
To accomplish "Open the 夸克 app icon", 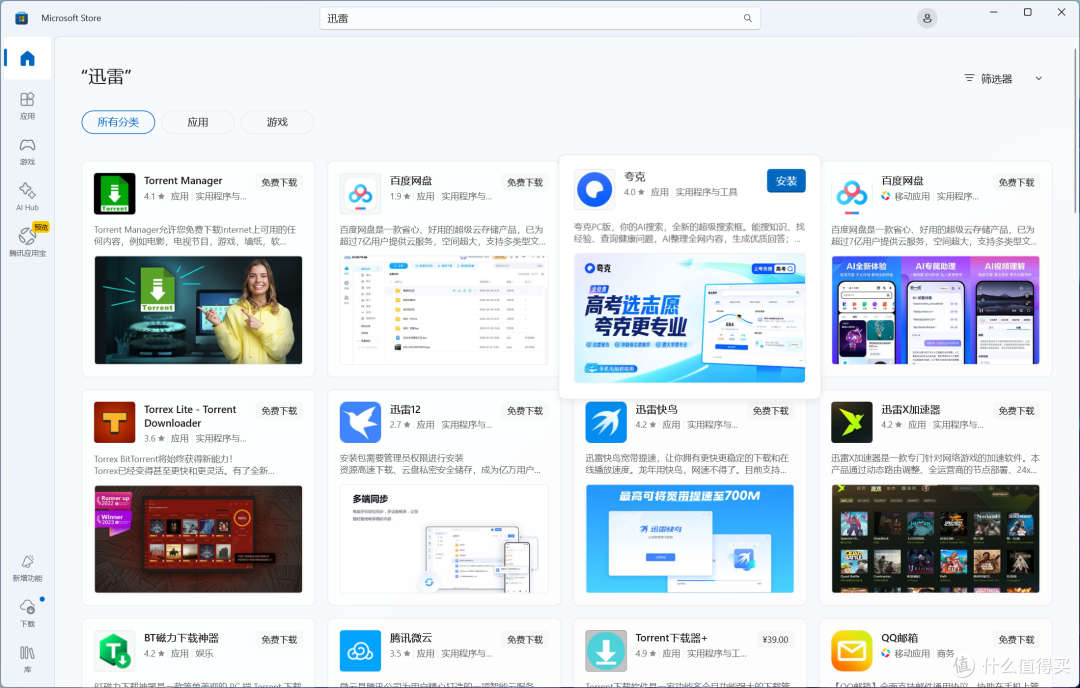I will coord(594,189).
